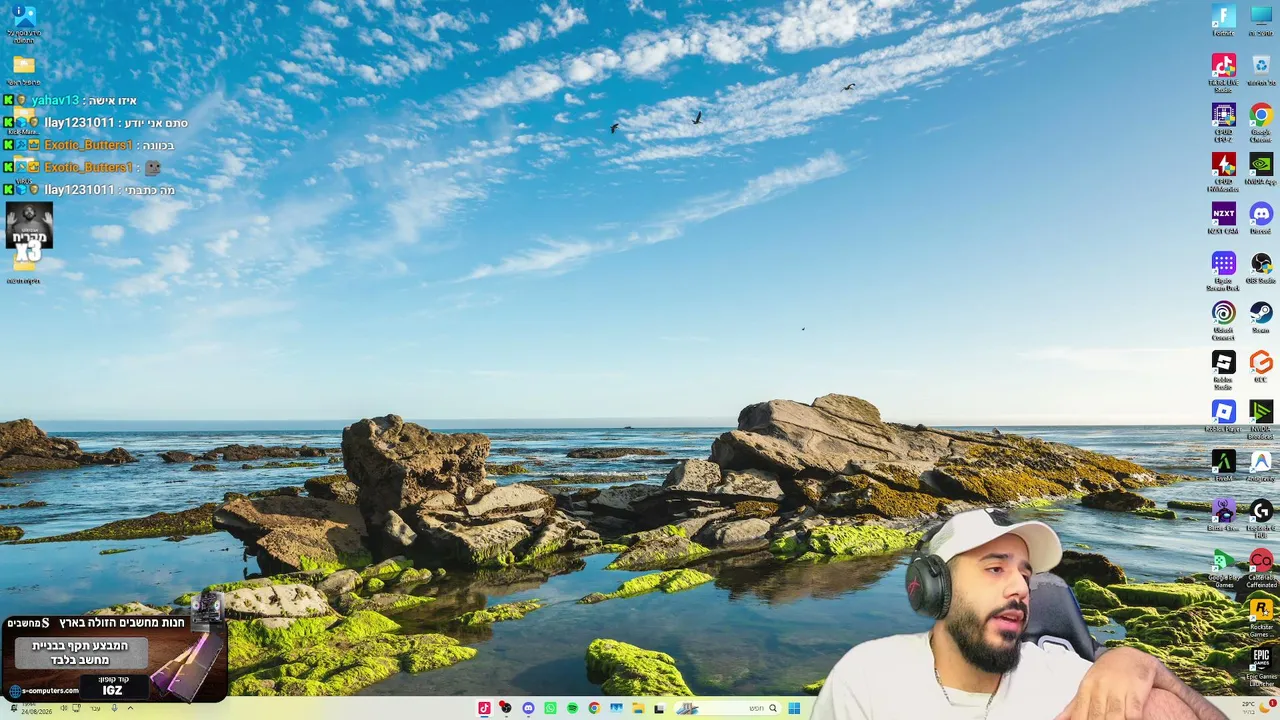Open the orange OCC desktop shortcut
Image resolution: width=1280 pixels, height=720 pixels.
click(x=1261, y=366)
